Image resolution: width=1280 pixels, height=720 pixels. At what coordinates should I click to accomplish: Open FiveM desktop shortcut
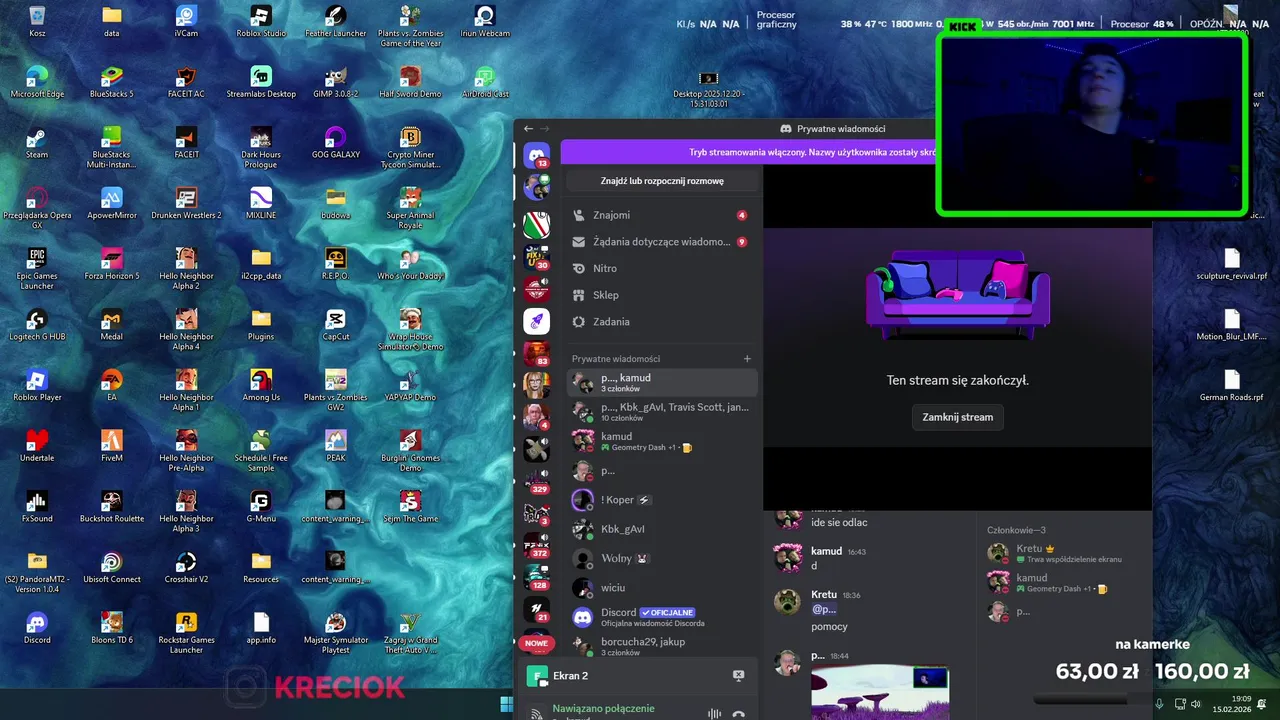(x=111, y=446)
